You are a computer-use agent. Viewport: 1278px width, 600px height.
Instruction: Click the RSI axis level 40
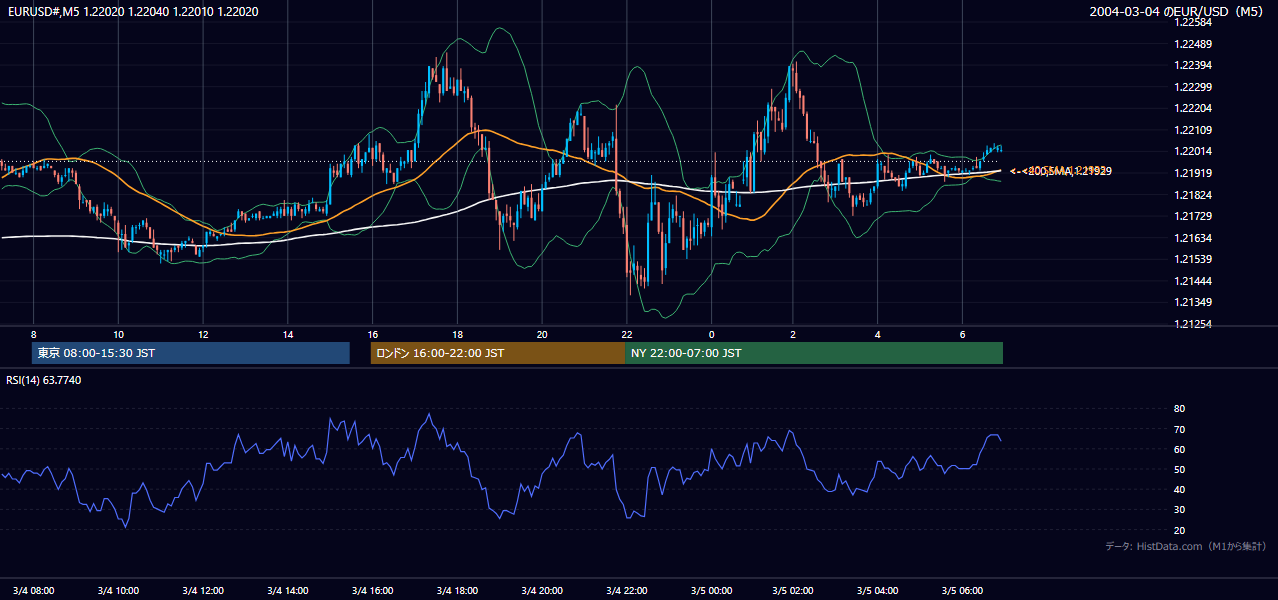coord(1179,490)
